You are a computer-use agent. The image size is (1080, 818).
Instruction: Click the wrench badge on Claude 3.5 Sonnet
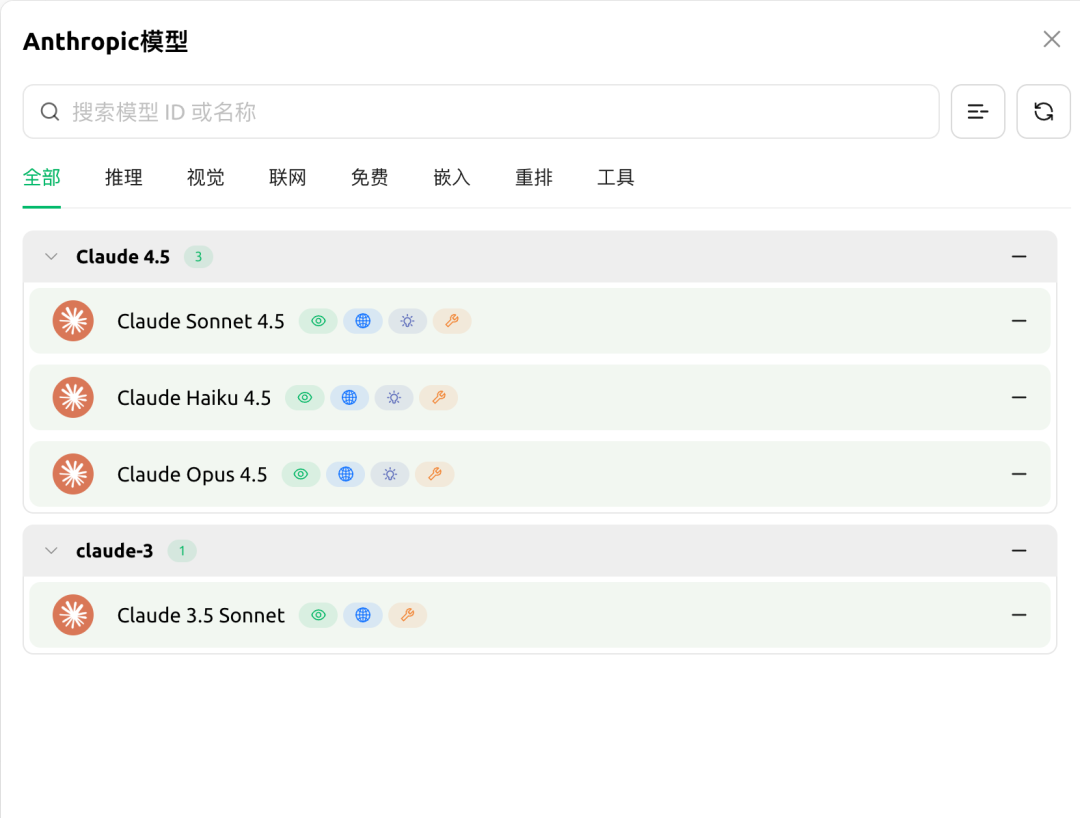pos(408,615)
